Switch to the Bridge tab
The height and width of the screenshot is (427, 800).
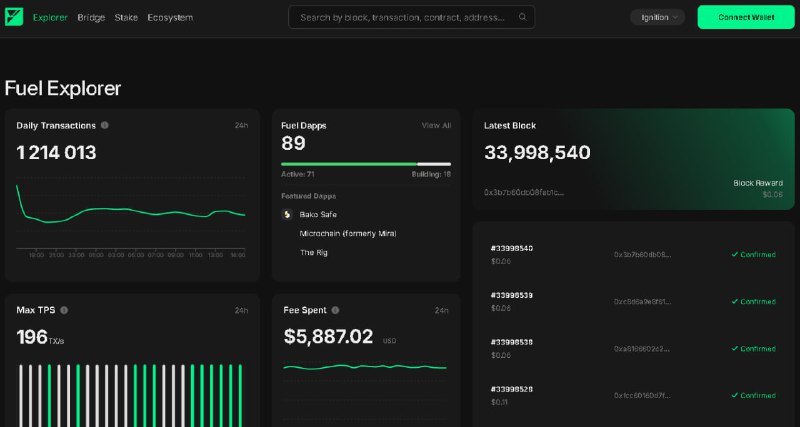[91, 18]
